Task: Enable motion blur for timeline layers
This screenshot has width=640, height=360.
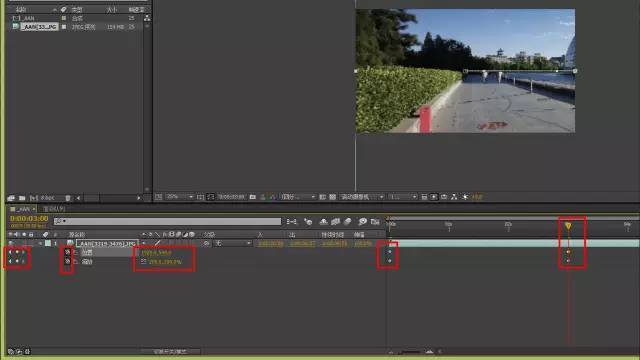Action: pyautogui.click(x=347, y=222)
